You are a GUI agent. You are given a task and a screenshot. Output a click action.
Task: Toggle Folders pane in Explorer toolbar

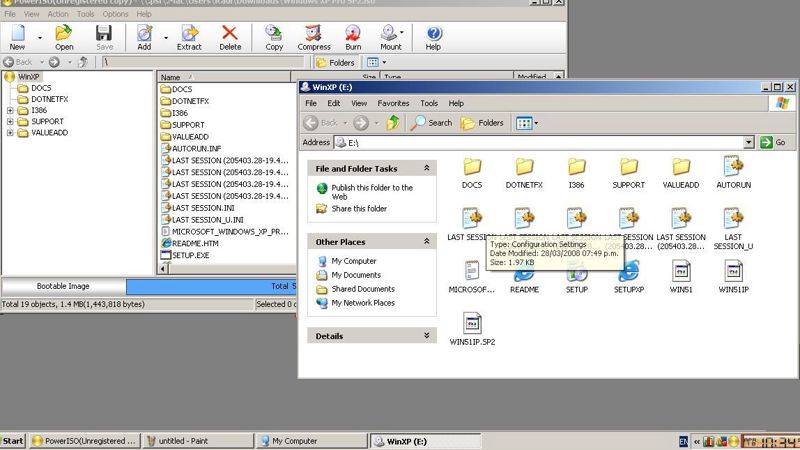[x=482, y=122]
